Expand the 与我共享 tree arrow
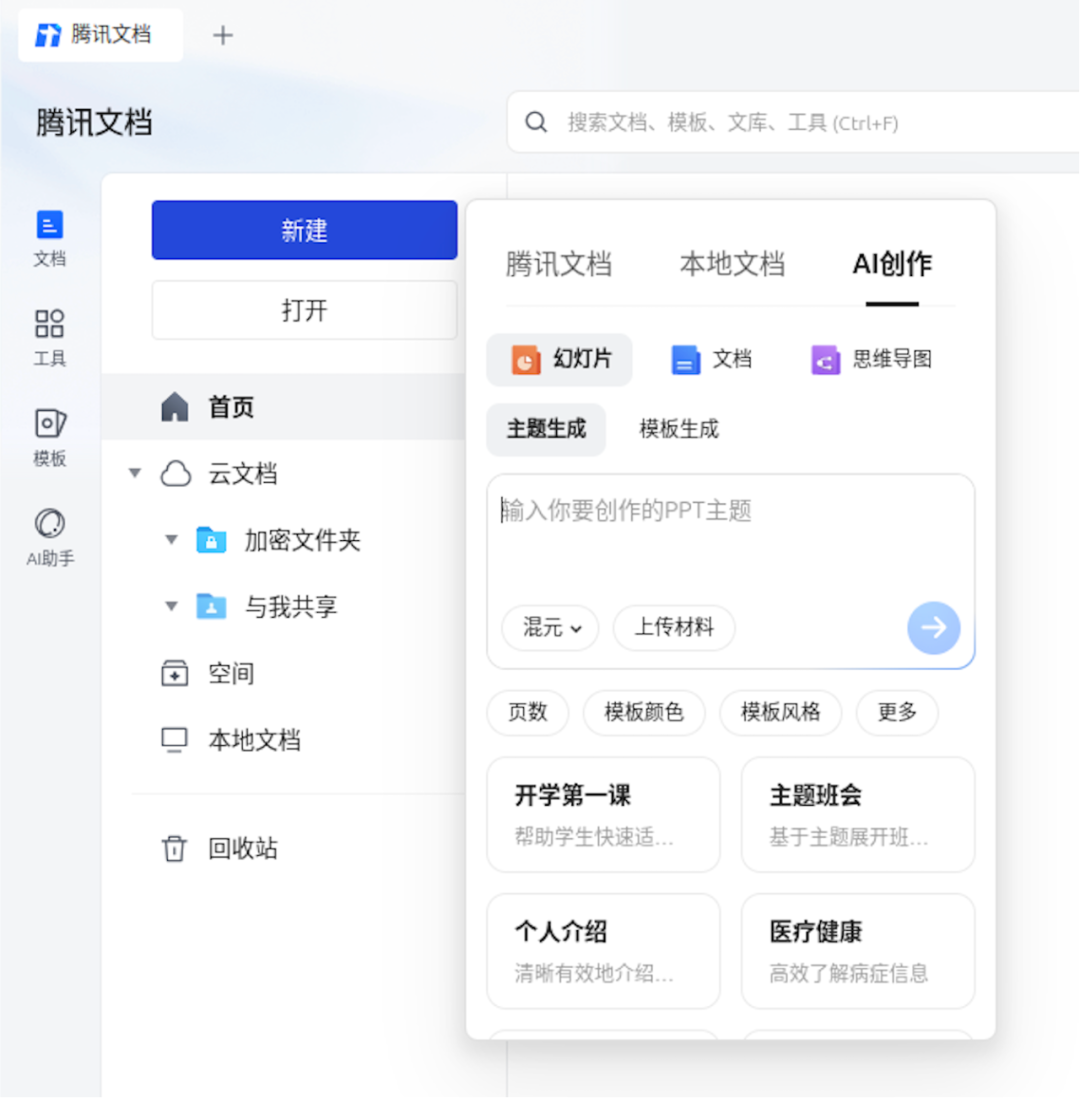The height and width of the screenshot is (1098, 1080). click(x=172, y=606)
